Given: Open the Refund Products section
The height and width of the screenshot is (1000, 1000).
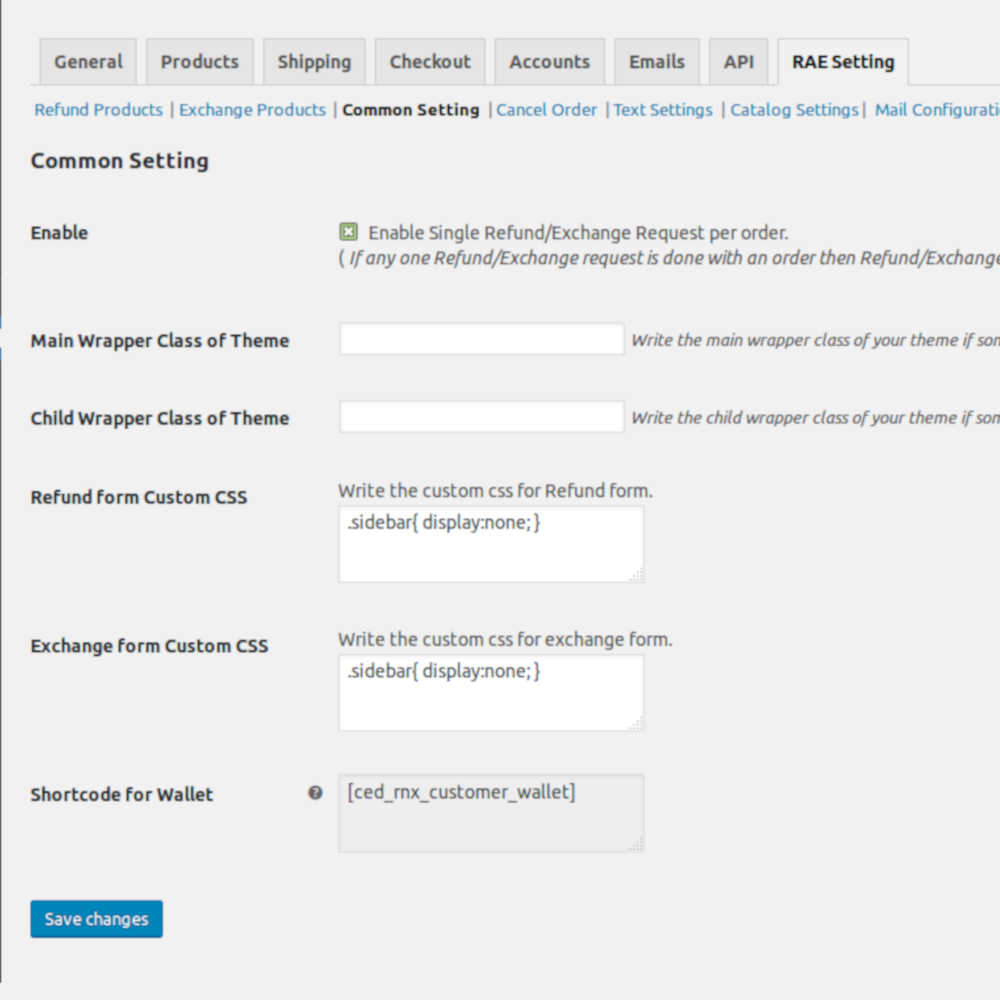Looking at the screenshot, I should coord(97,110).
